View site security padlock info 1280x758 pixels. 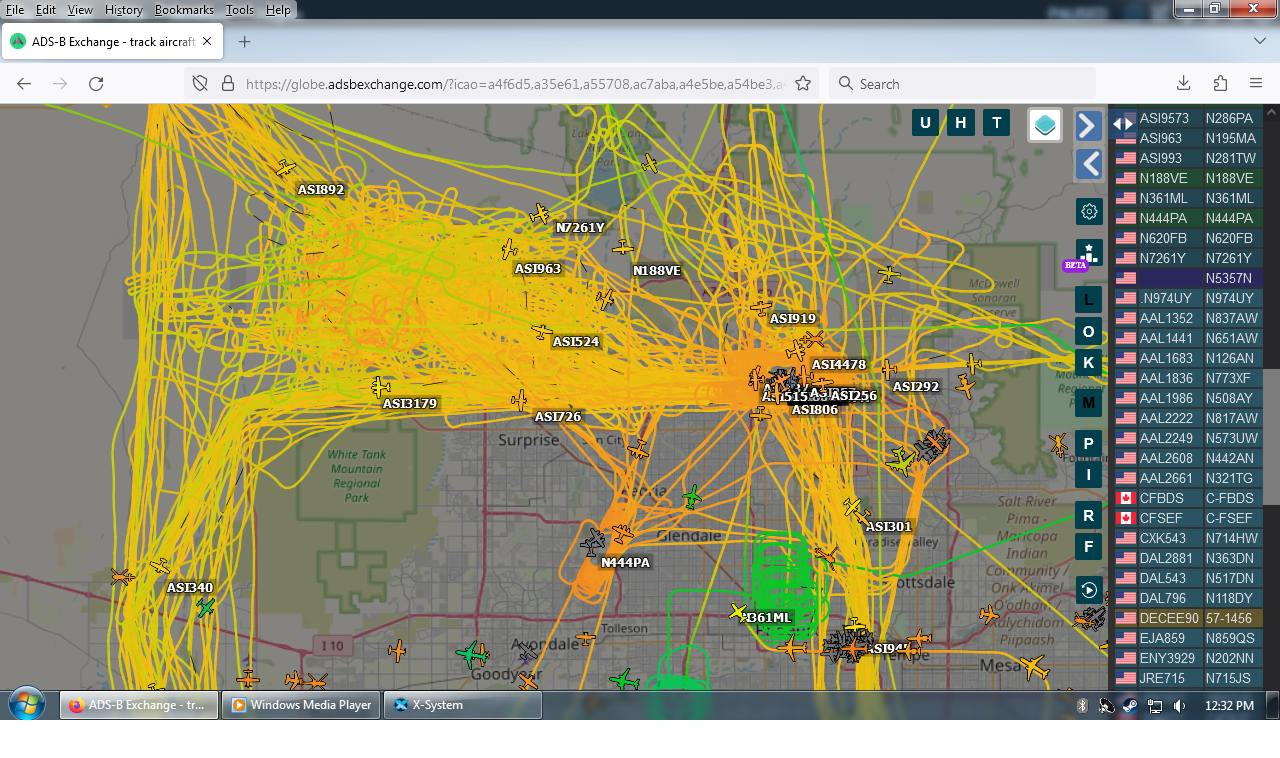click(x=227, y=84)
